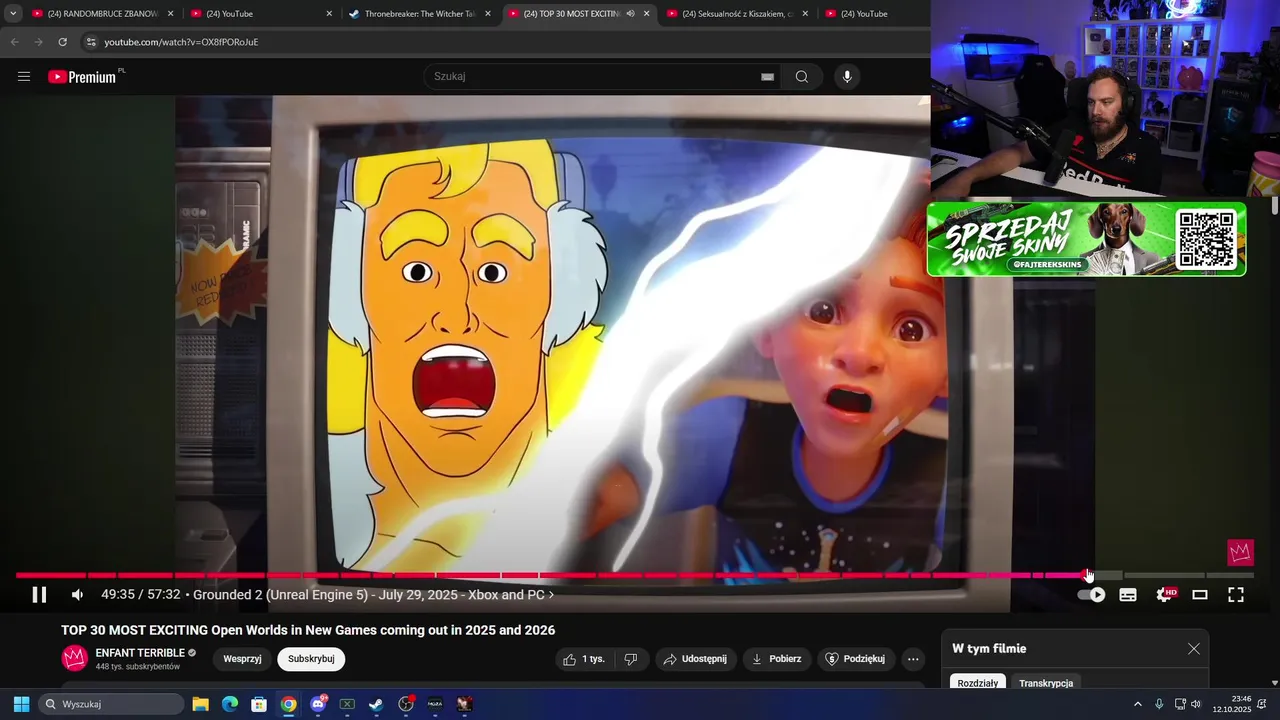1280x720 pixels.
Task: Open the notification bell in the tray
Action: point(1262,704)
